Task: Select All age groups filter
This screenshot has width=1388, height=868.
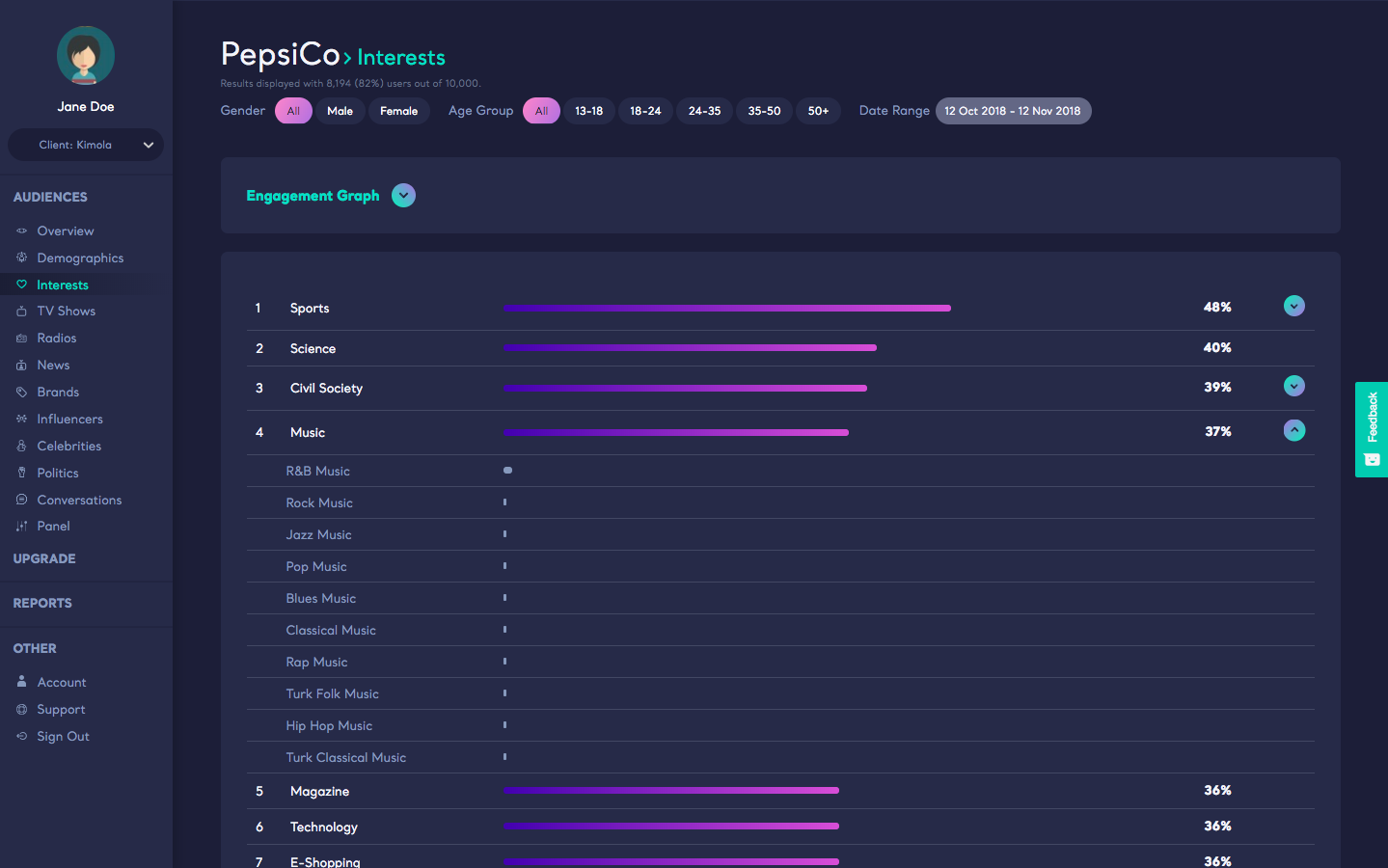Action: tap(541, 111)
